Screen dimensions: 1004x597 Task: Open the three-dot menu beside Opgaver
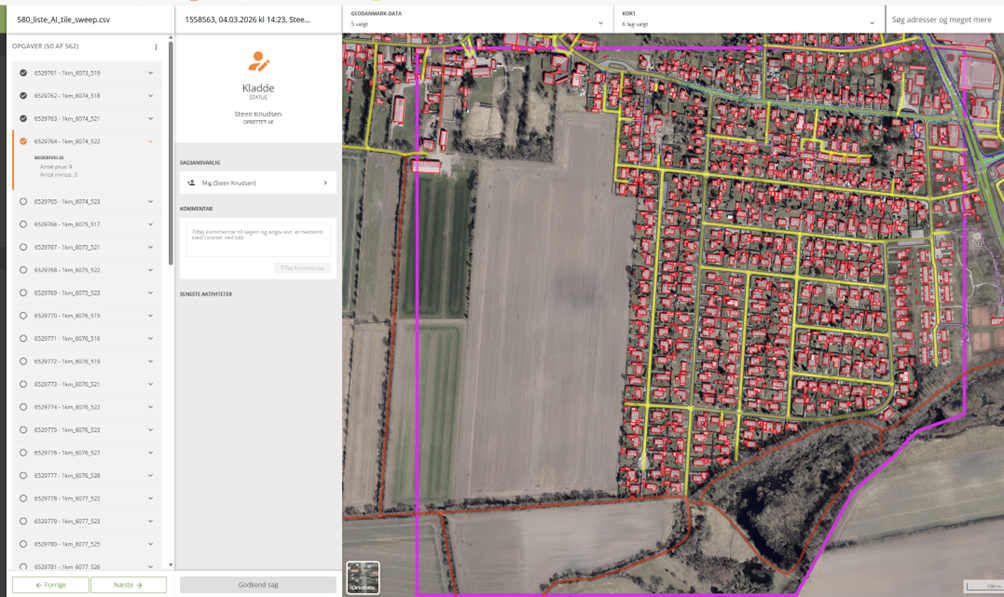tap(156, 47)
